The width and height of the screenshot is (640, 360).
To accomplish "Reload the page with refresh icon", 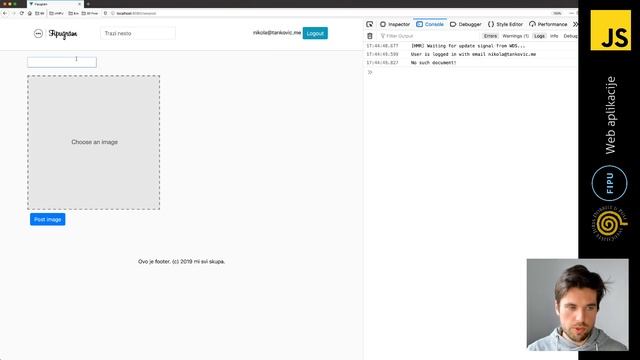I will click(22, 13).
